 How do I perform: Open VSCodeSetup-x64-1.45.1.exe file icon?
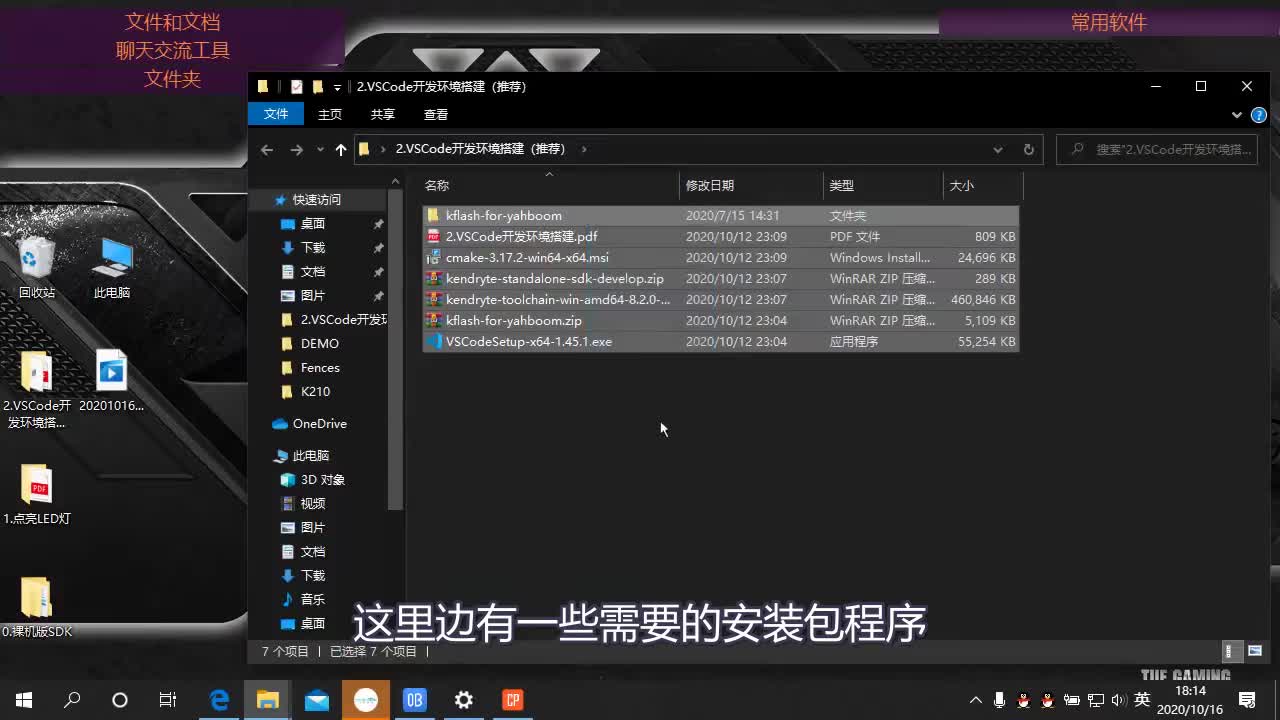tap(433, 342)
